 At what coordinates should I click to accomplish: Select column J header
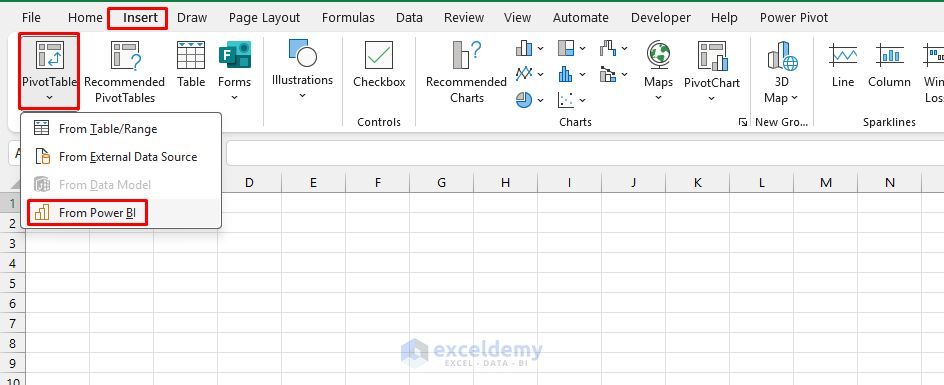pyautogui.click(x=633, y=183)
